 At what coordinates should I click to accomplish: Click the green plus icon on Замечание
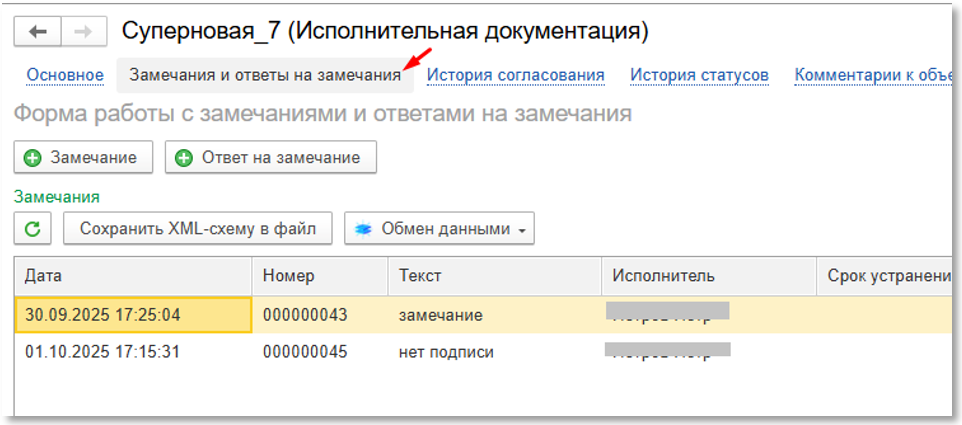click(x=33, y=158)
